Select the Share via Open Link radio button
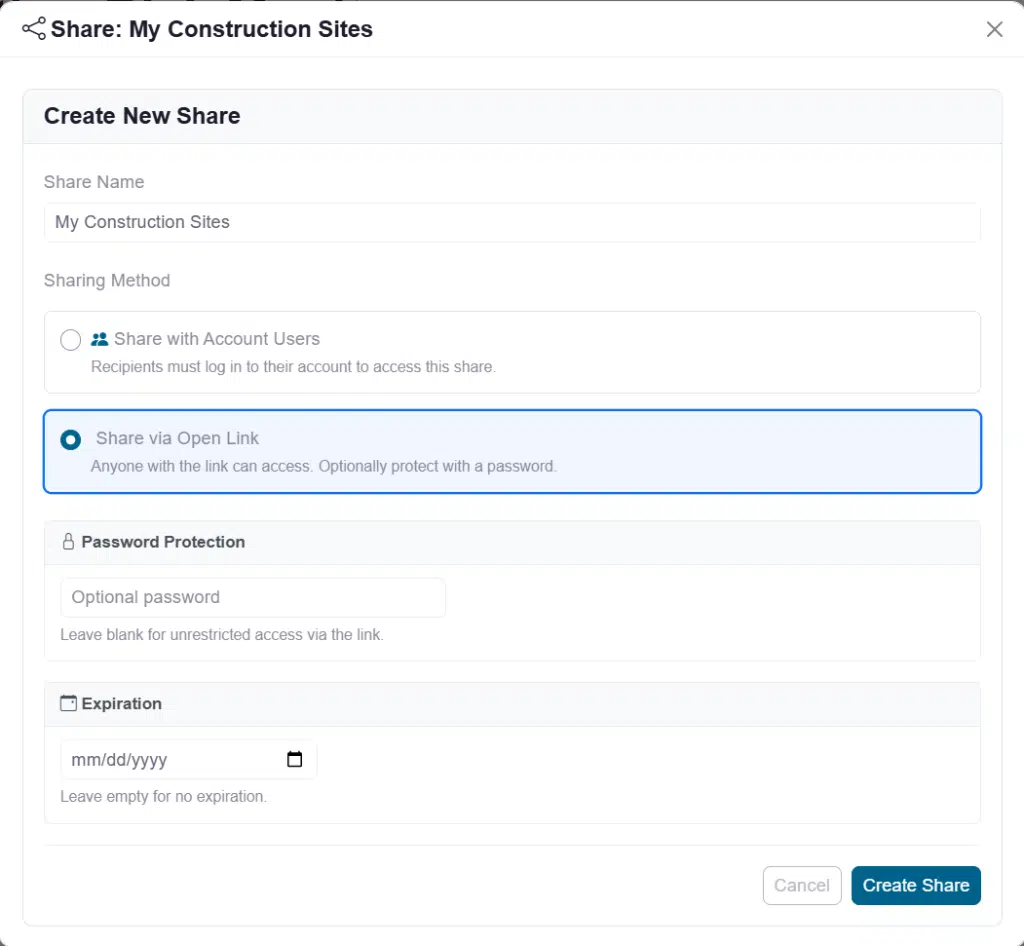This screenshot has height=946, width=1024. pos(71,440)
